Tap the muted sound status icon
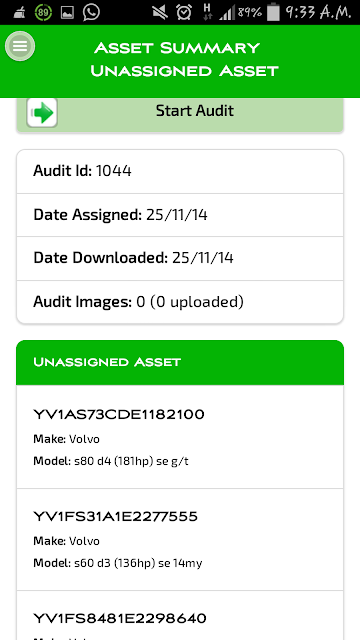This screenshot has width=360, height=640. 160,13
